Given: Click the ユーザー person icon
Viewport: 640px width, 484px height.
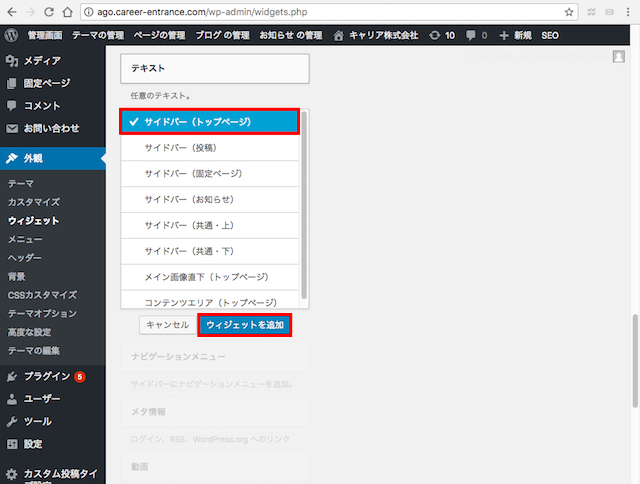Looking at the screenshot, I should coord(12,399).
